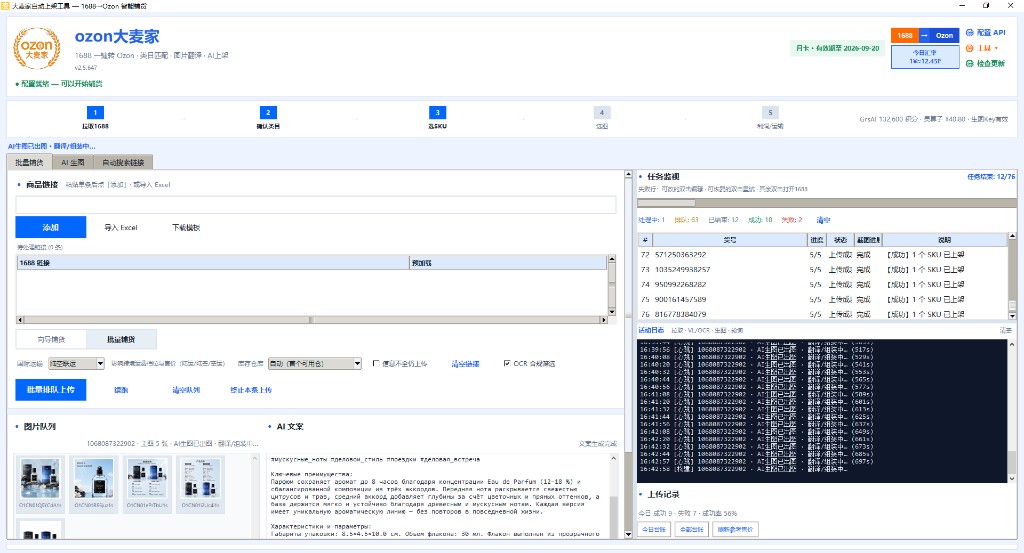Select task row 76 with 816778384079
The height and width of the screenshot is (553, 1024).
click(823, 314)
